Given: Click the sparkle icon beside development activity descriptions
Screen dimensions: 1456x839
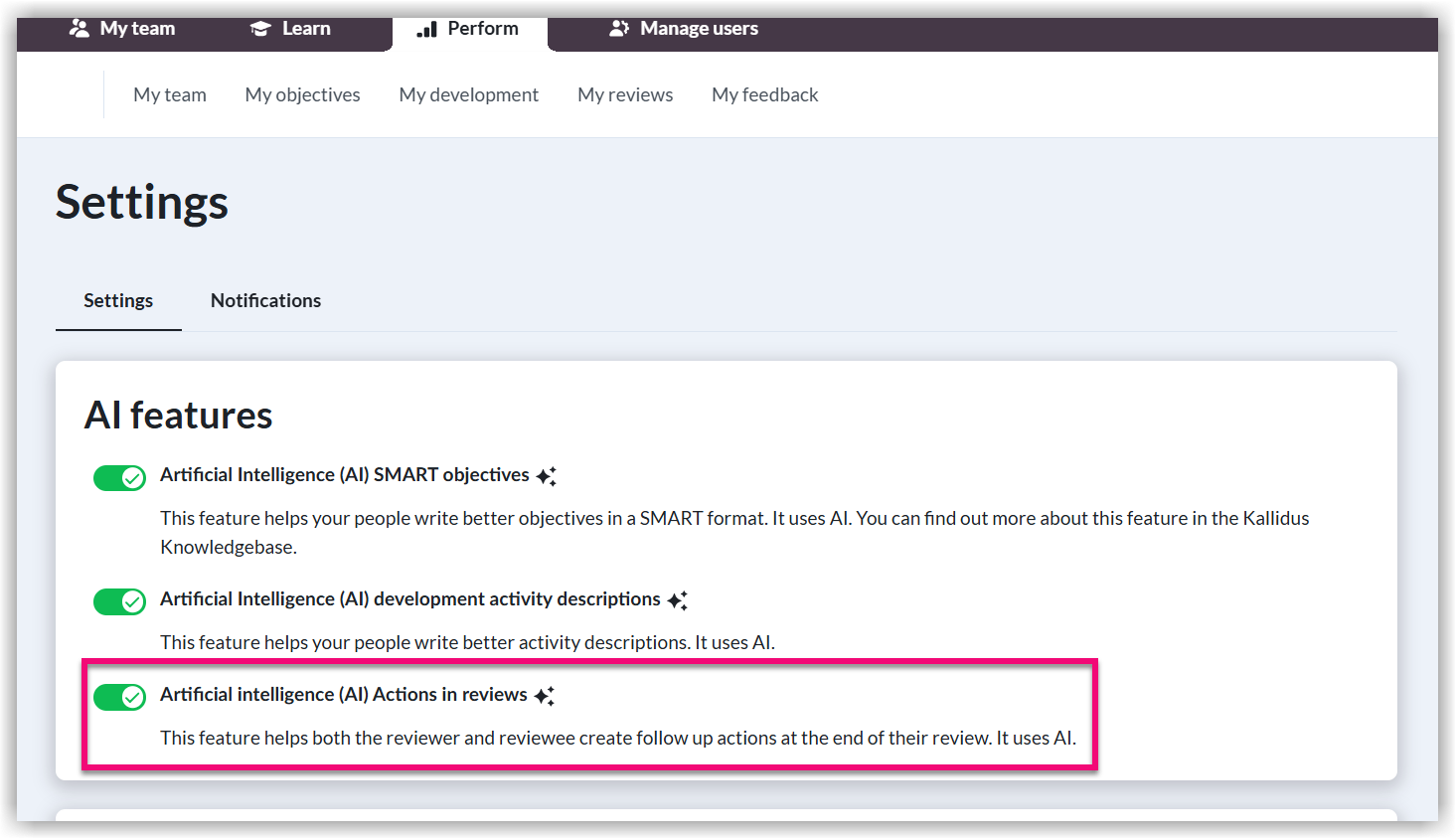Looking at the screenshot, I should [679, 598].
